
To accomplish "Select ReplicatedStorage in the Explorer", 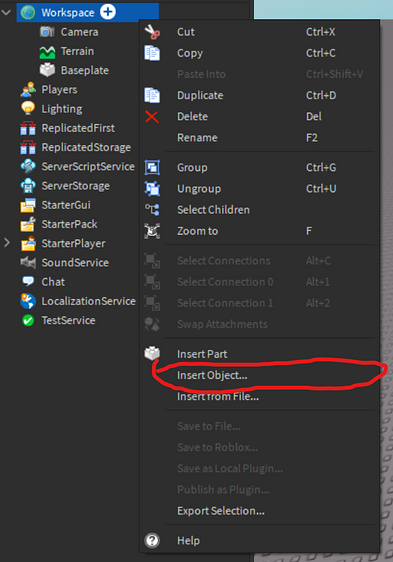I will pos(86,147).
